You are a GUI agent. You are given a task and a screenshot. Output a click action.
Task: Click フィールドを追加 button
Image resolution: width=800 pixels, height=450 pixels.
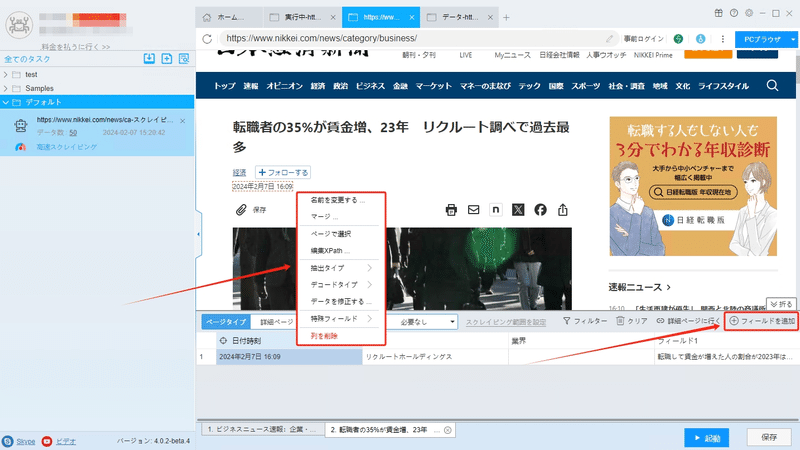pos(762,321)
